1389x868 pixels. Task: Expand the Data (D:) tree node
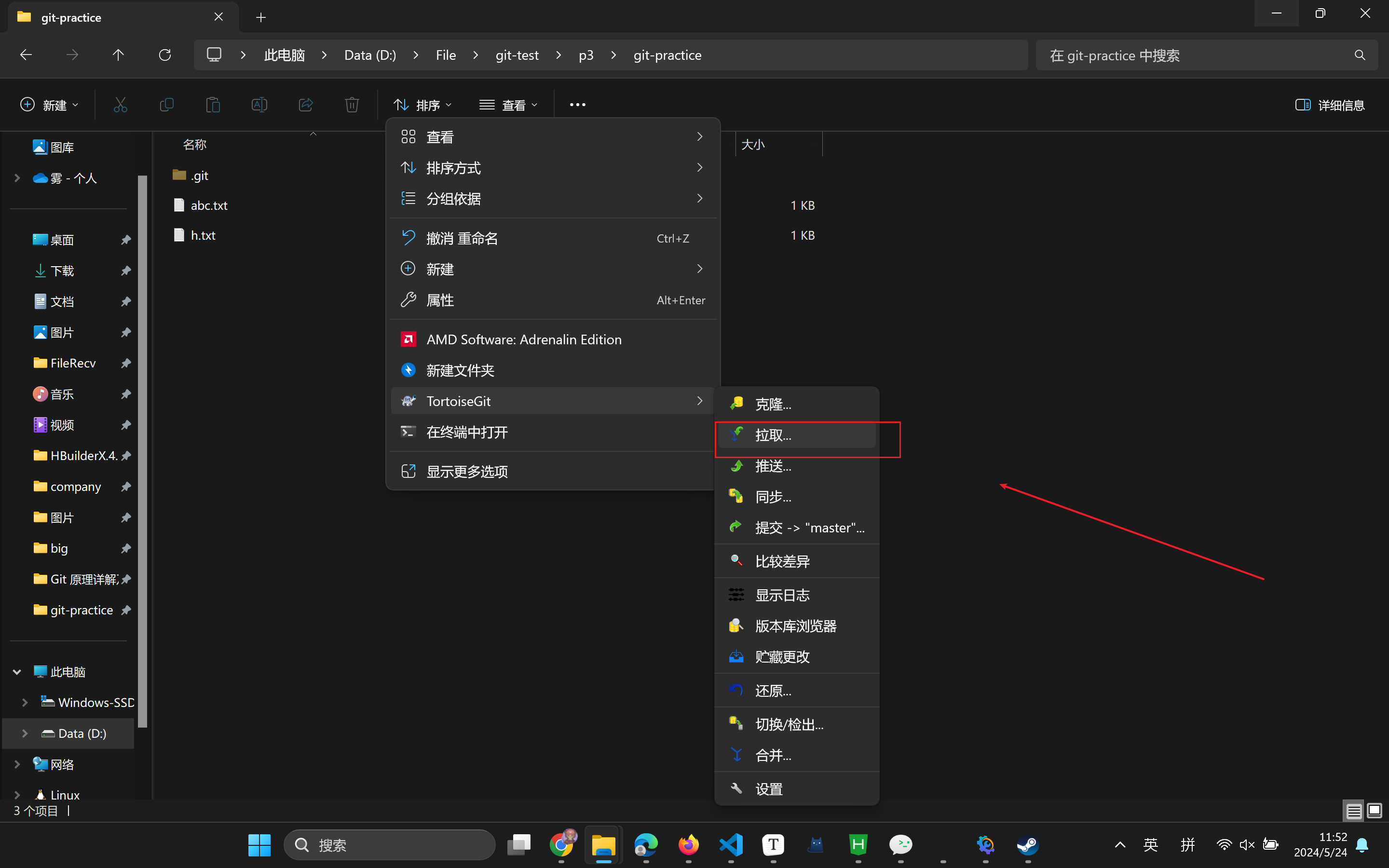click(x=25, y=733)
